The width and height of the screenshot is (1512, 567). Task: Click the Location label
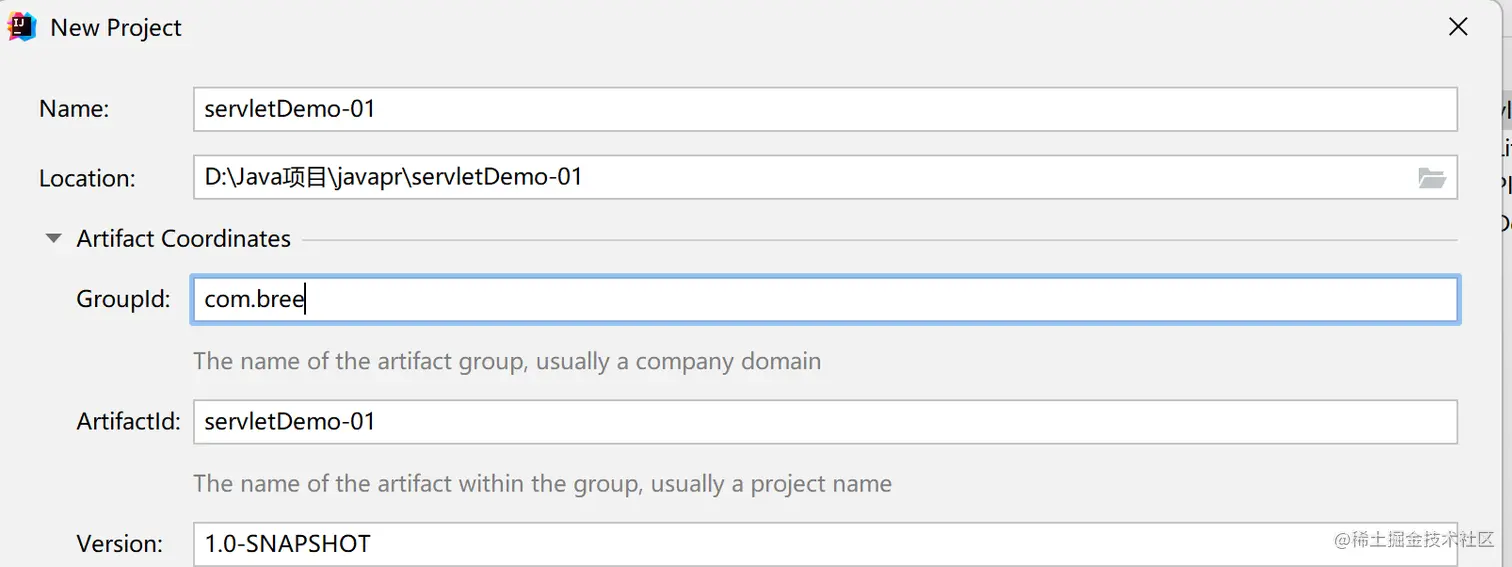[87, 178]
